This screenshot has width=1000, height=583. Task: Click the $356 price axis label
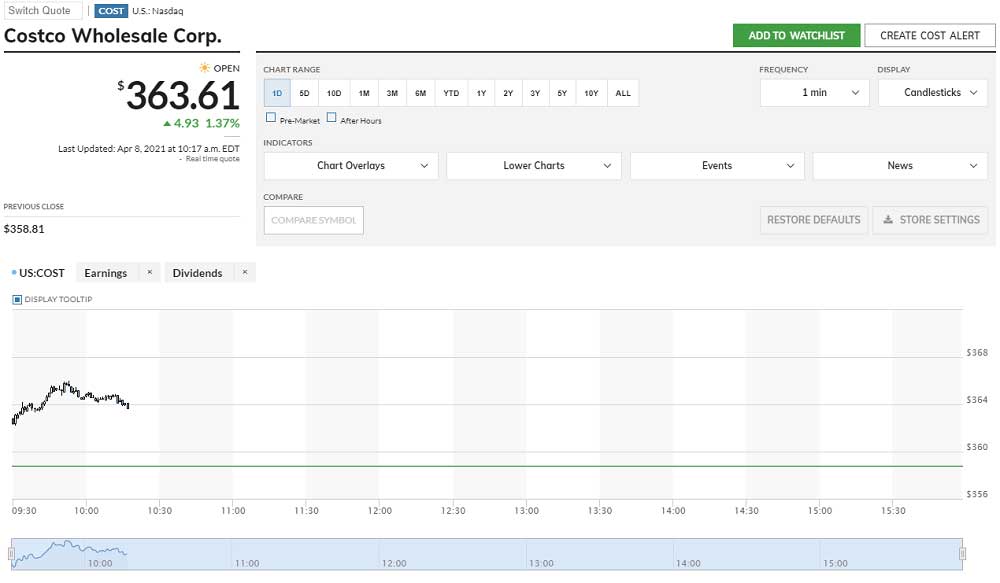(x=977, y=494)
